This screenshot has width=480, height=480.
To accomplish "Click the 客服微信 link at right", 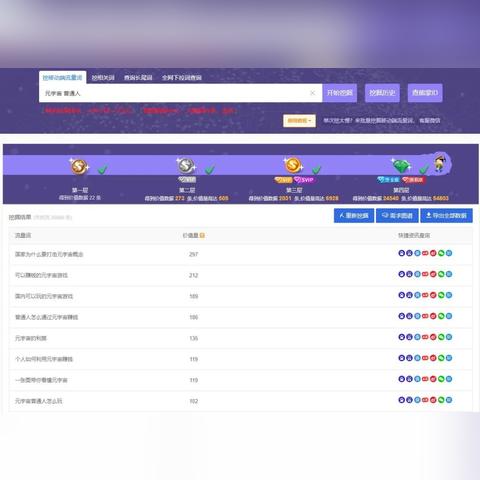I will 430,120.
